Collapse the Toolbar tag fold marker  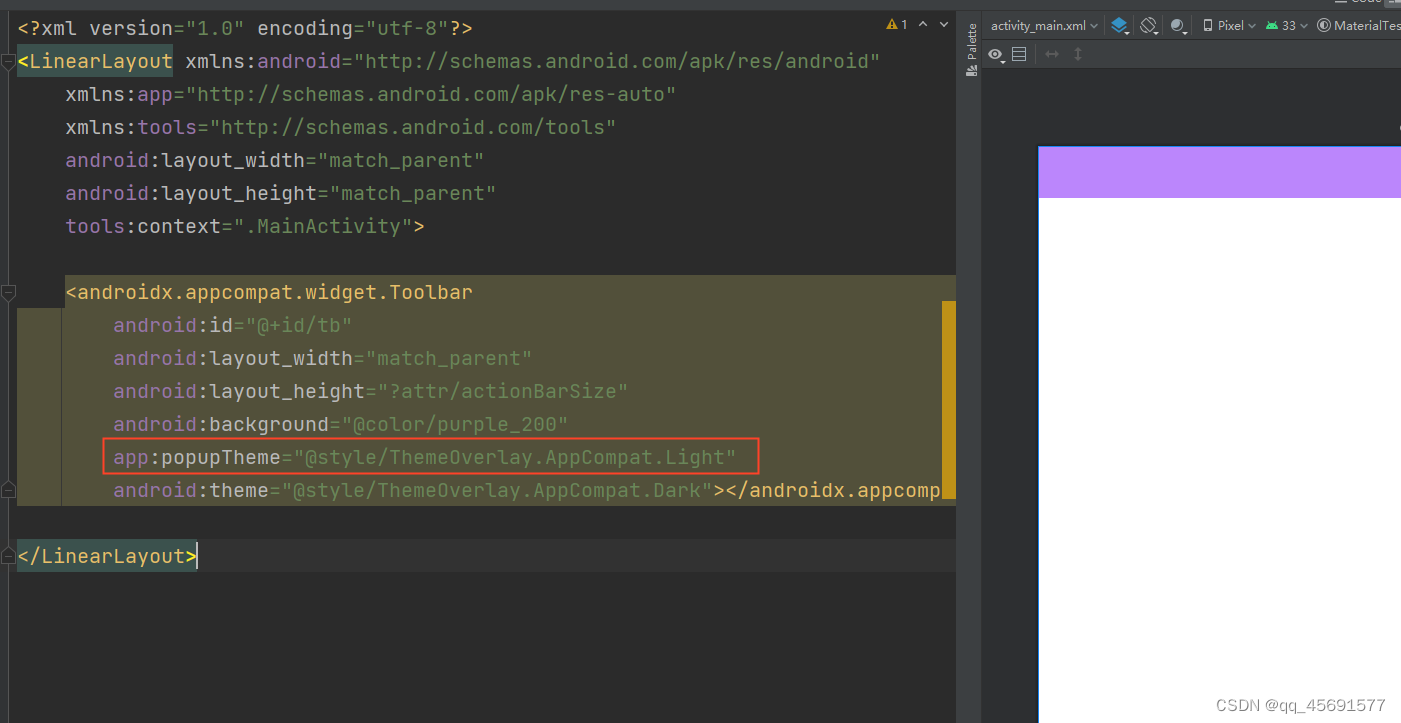[x=9, y=293]
